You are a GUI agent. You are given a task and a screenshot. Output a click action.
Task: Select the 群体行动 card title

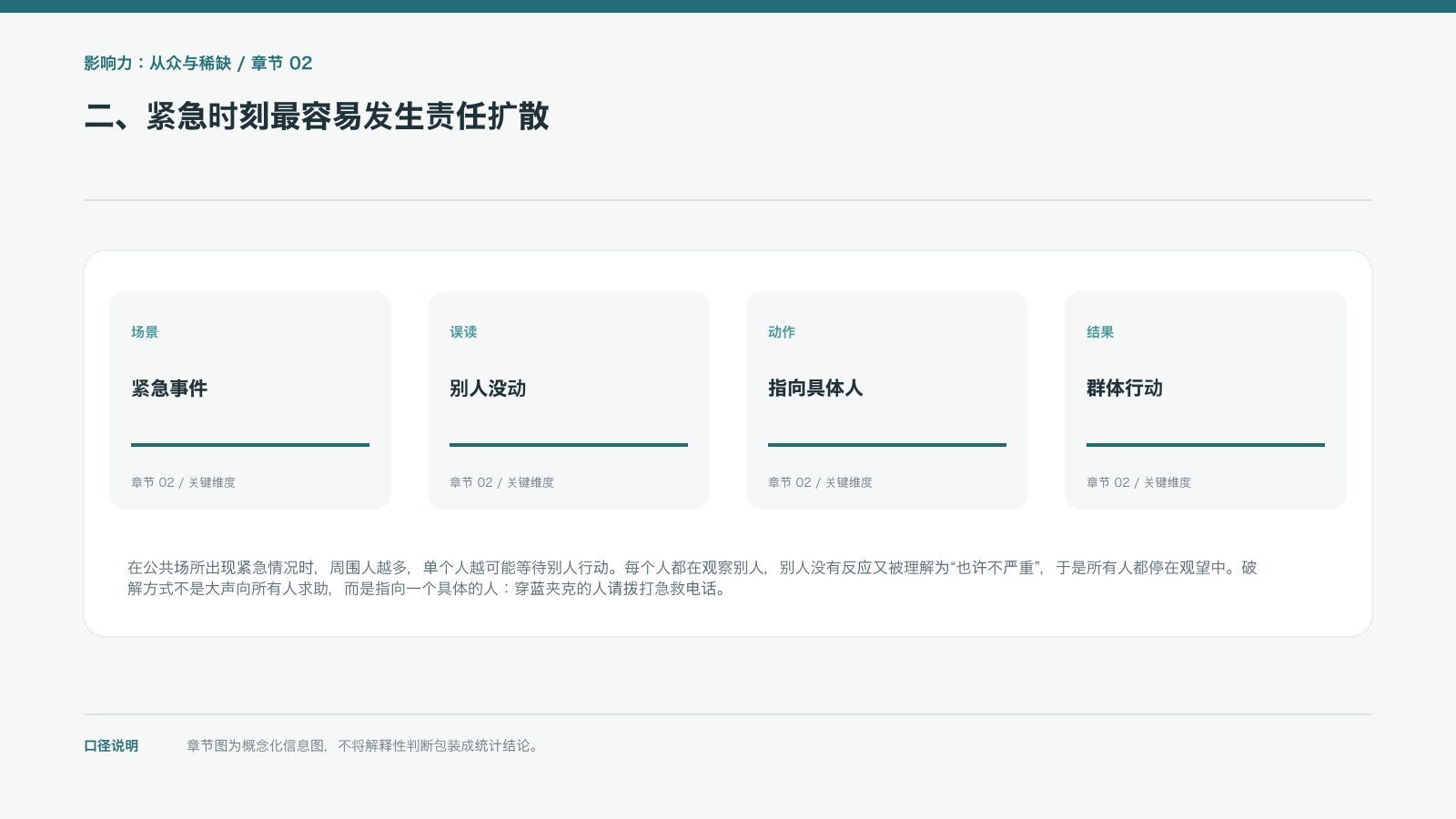point(1125,389)
